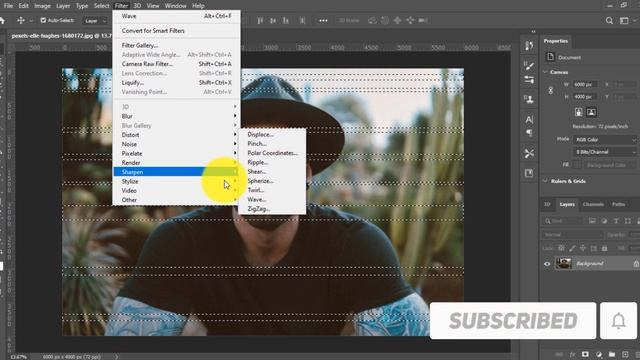Click the filter by type layers icon

point(616,221)
